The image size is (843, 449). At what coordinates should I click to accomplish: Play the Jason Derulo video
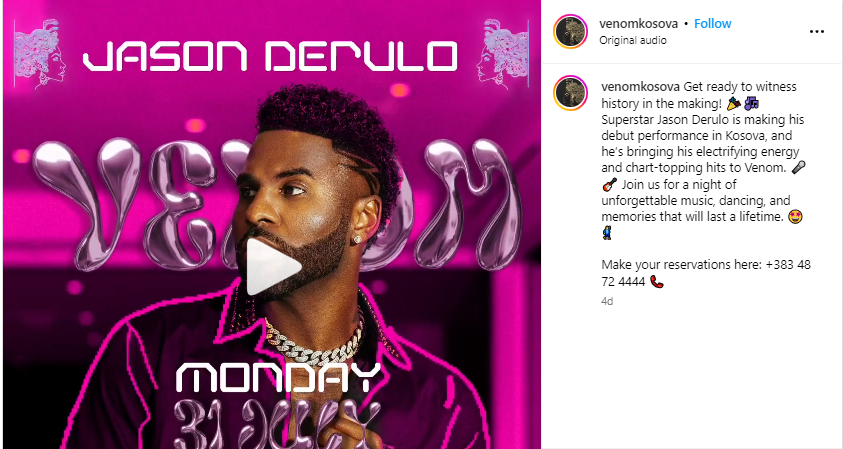point(274,267)
